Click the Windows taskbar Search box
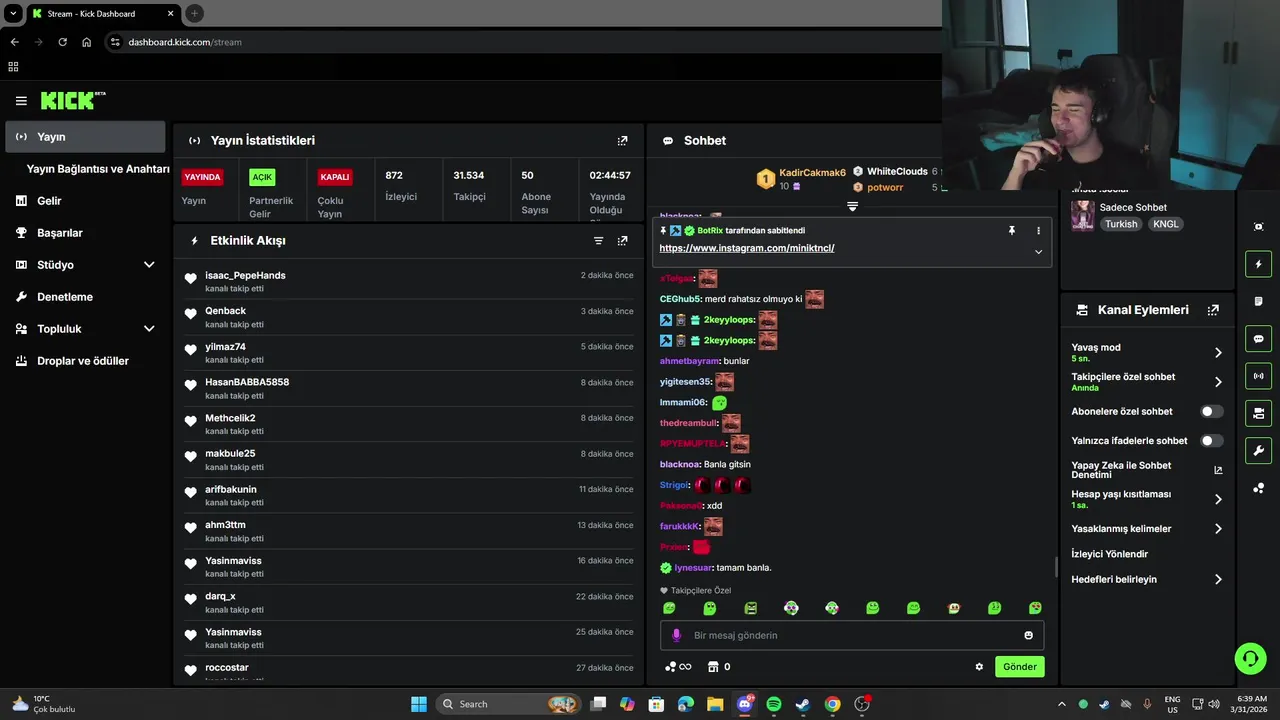Image resolution: width=1280 pixels, height=720 pixels. pyautogui.click(x=508, y=704)
